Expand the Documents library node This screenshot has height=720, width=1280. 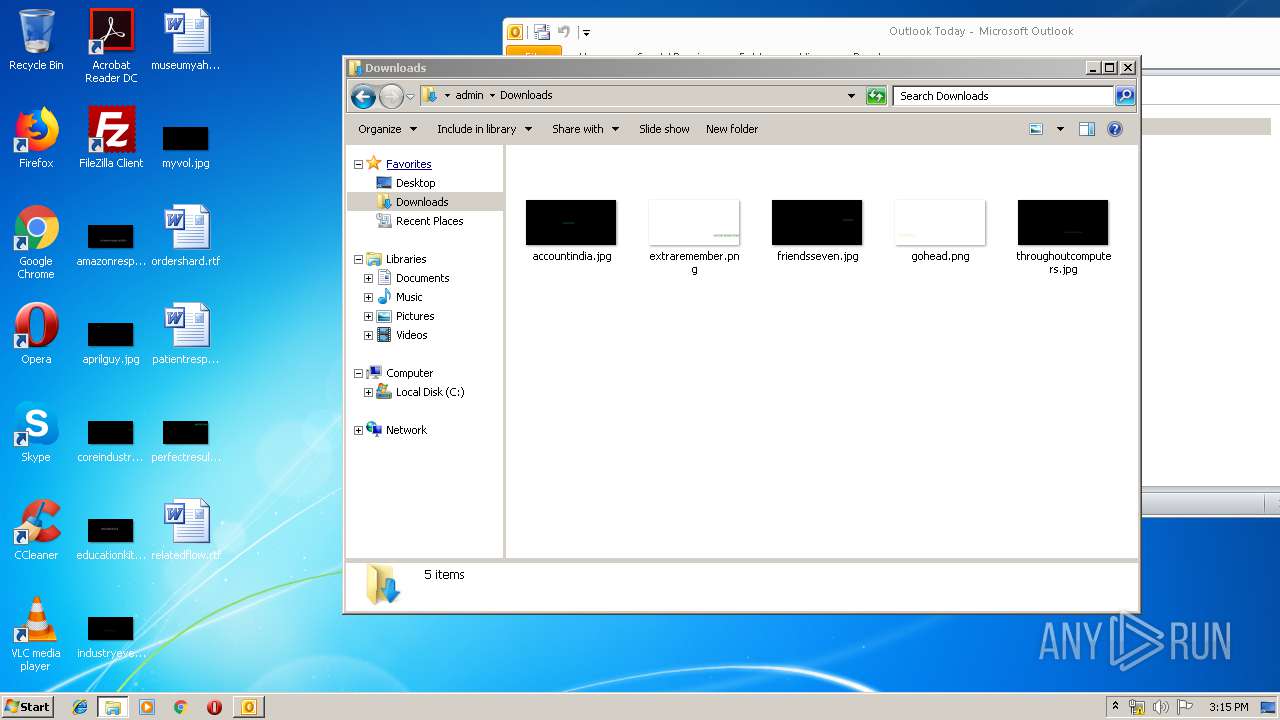click(x=368, y=278)
